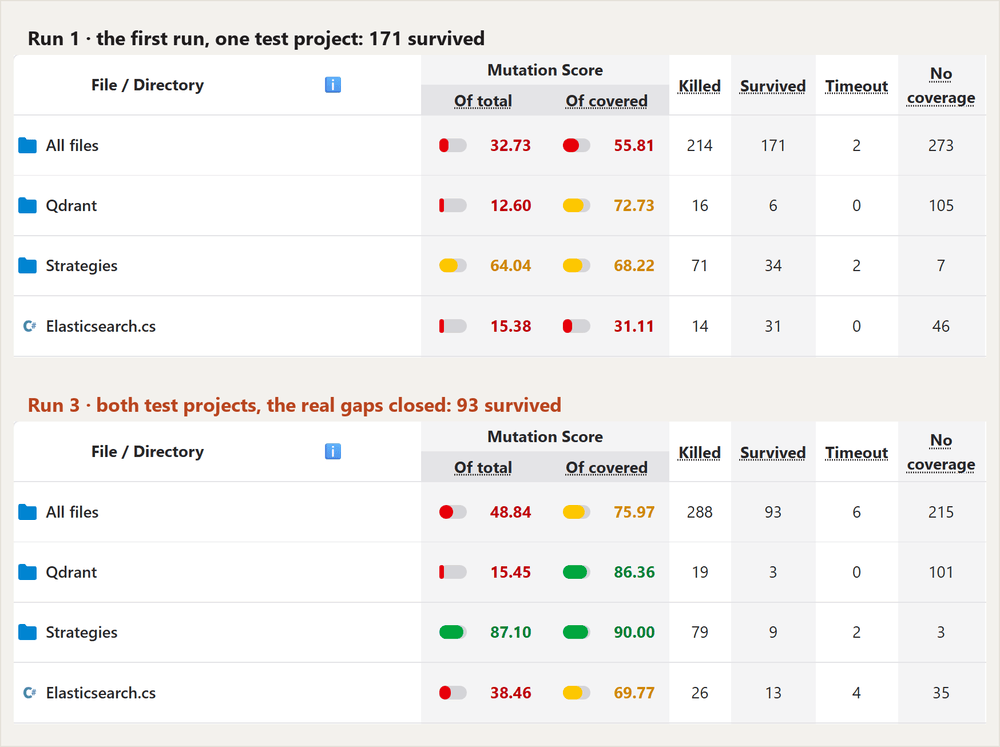1000x747 pixels.
Task: Click the info icon in Run 1 table header
Action: tap(333, 85)
